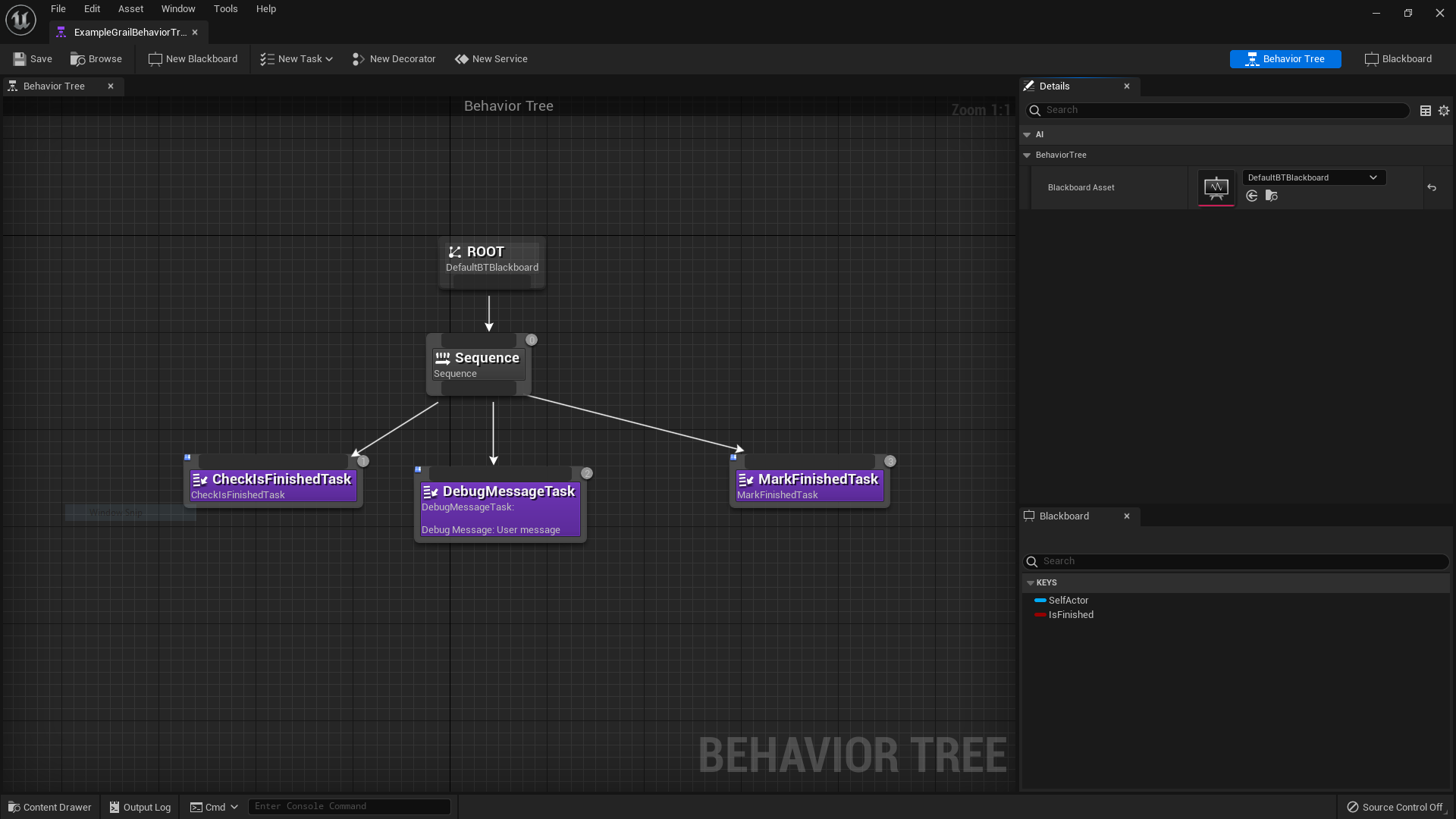1456x819 pixels.
Task: Open the Cmd console type dropdown
Action: click(x=214, y=807)
